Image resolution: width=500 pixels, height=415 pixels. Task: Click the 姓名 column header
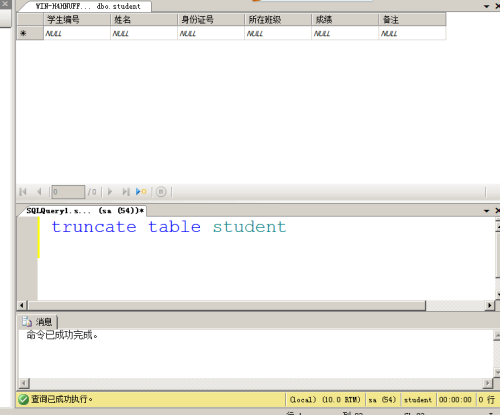point(144,20)
